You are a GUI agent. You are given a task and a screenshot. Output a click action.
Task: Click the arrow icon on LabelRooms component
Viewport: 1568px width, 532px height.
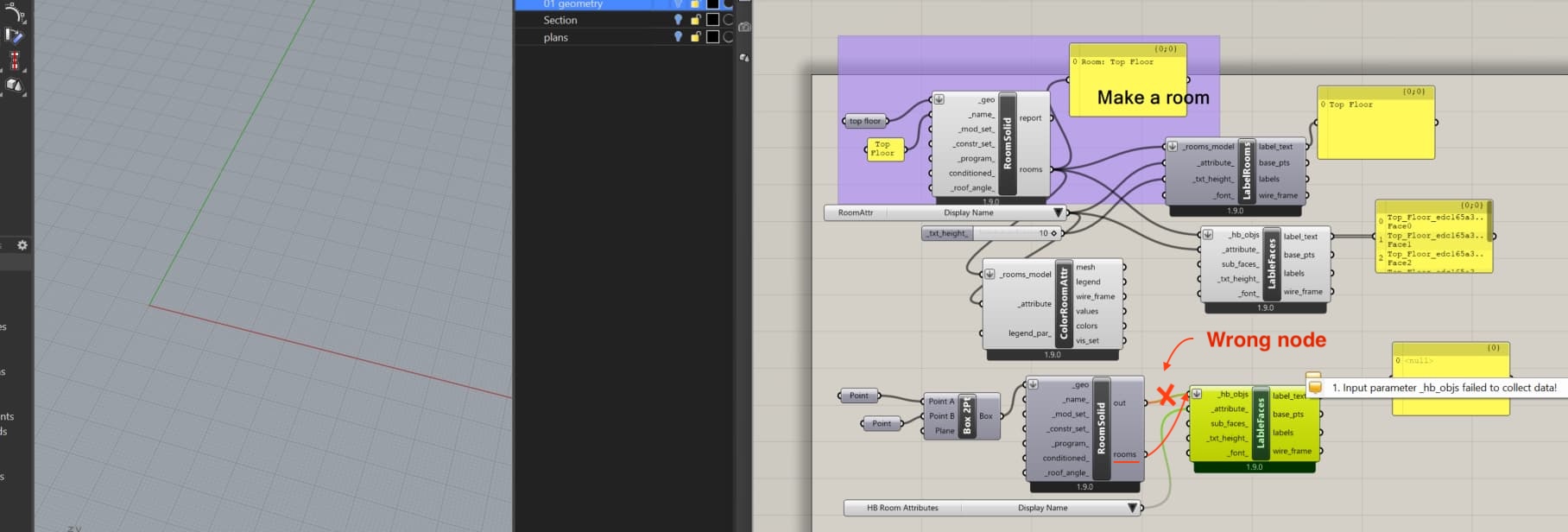[1172, 146]
